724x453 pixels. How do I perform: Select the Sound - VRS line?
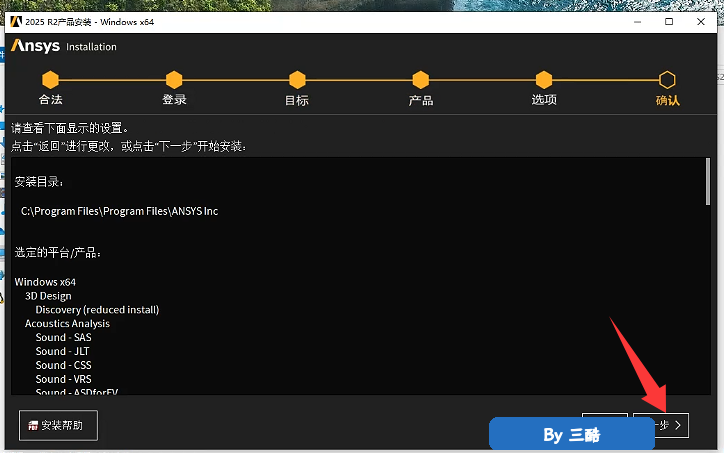[x=63, y=379]
